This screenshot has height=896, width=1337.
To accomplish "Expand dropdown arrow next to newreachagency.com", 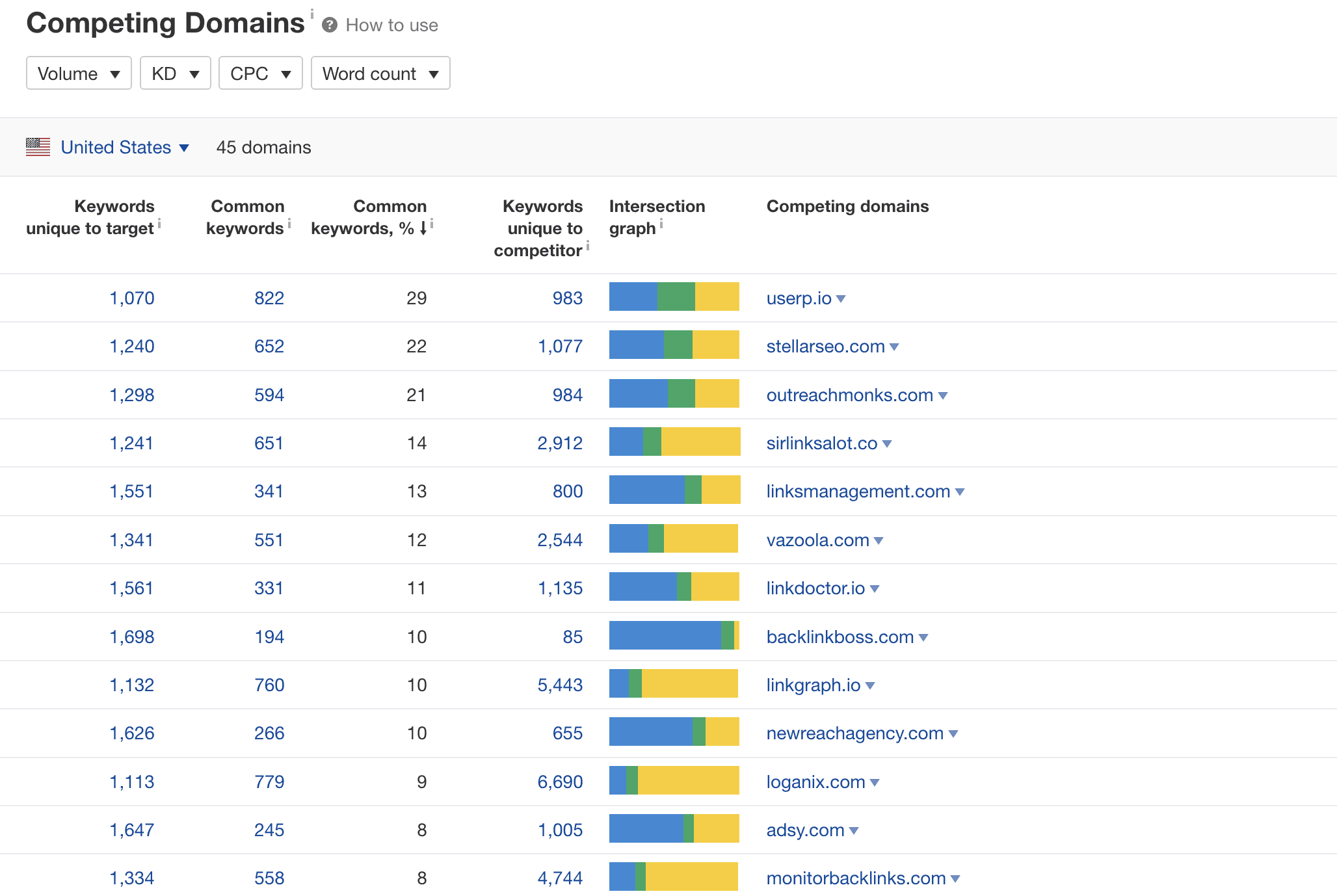I will (x=953, y=734).
